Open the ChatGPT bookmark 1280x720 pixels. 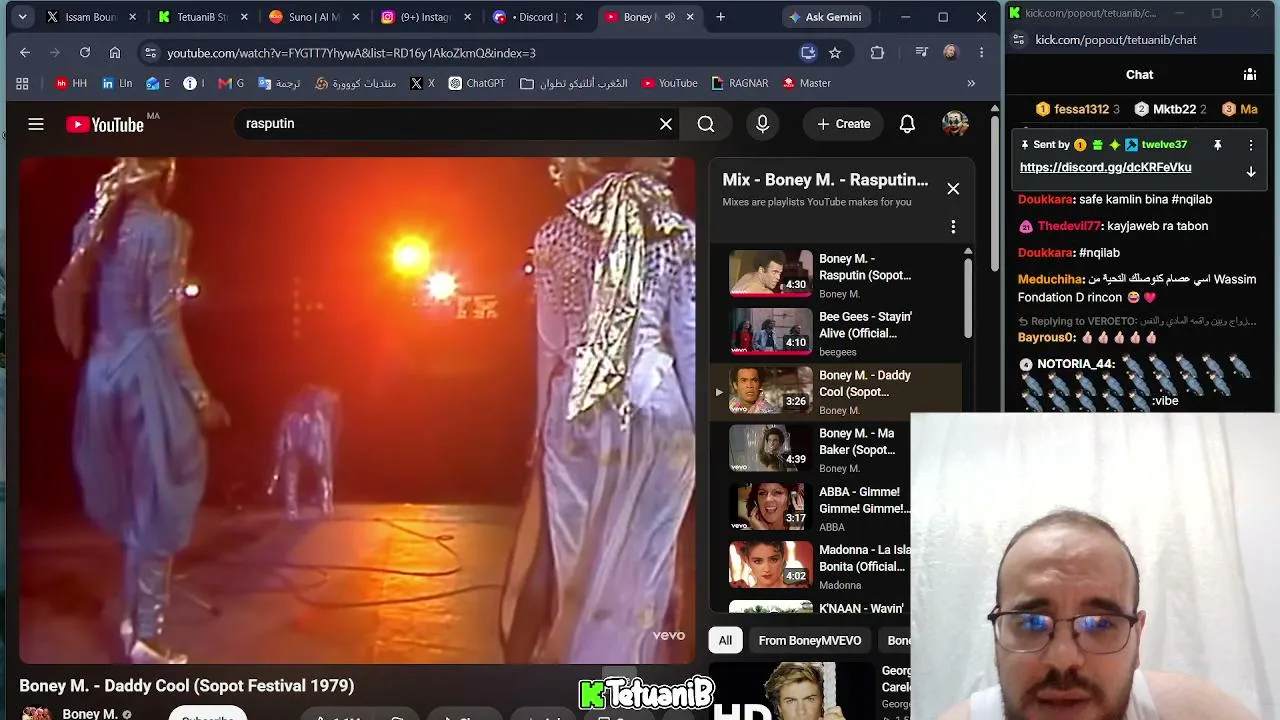click(x=477, y=84)
